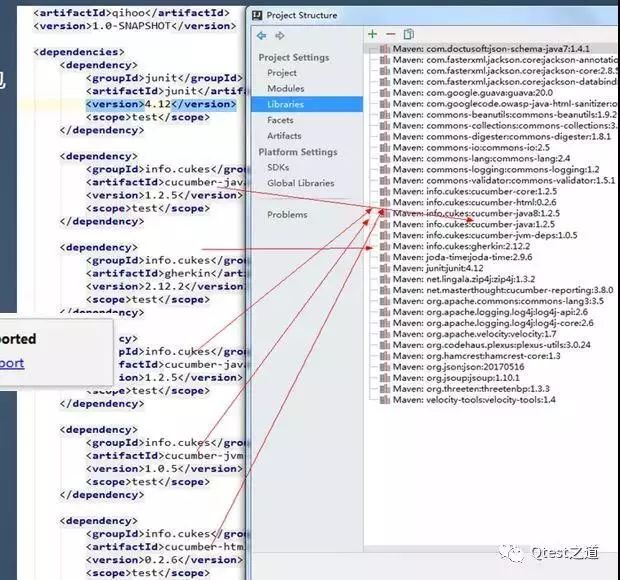This screenshot has height=580, width=620.
Task: Open Global Libraries settings
Action: tap(301, 183)
